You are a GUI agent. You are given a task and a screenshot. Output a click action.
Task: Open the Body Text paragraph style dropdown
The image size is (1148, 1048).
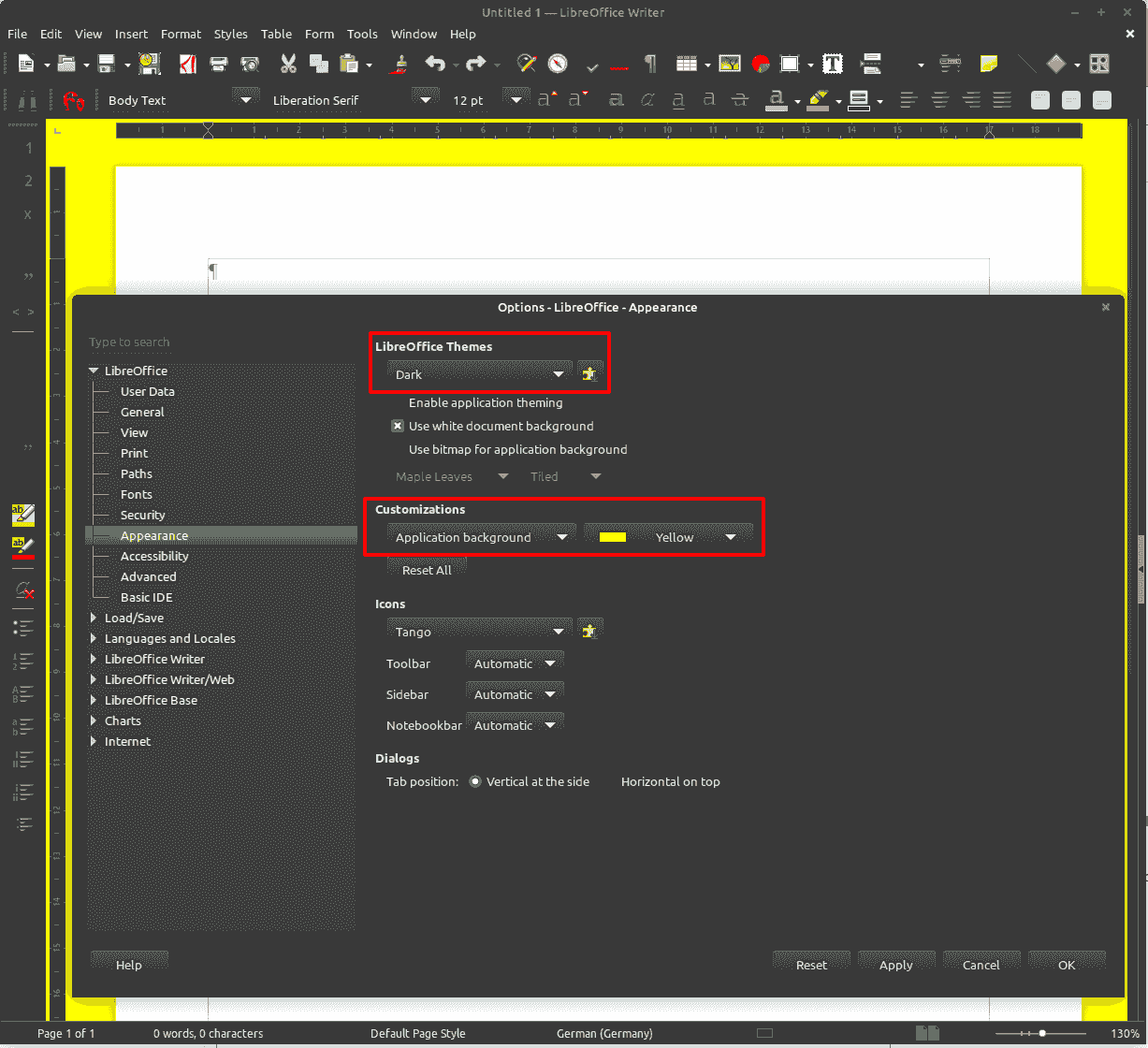246,99
